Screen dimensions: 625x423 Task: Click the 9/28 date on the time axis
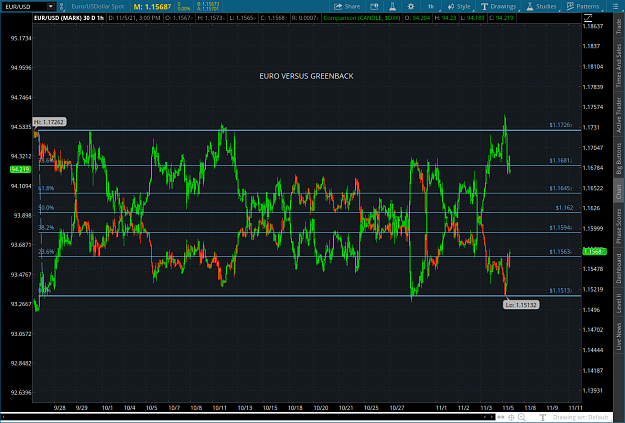tap(59, 408)
